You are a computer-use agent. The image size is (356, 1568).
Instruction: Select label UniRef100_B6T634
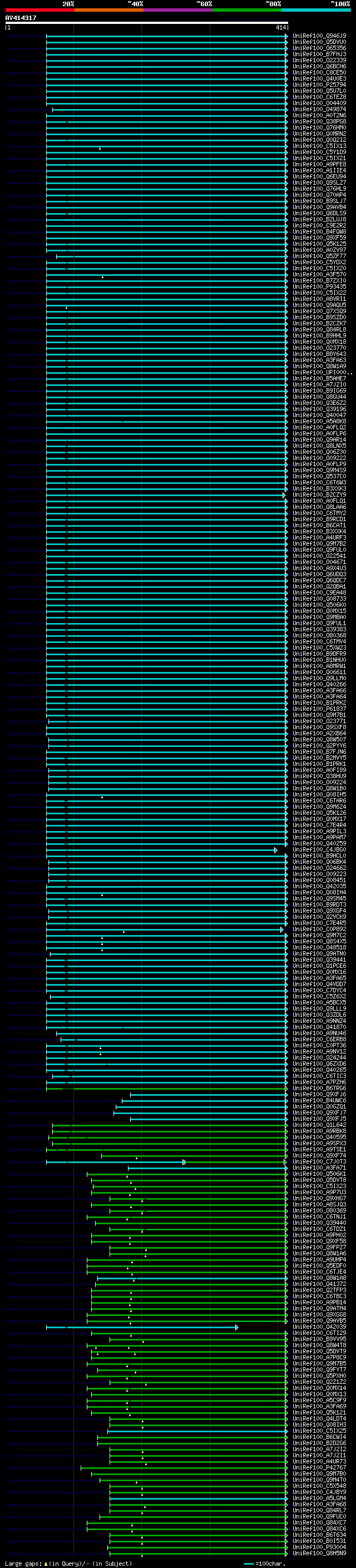[319, 1535]
